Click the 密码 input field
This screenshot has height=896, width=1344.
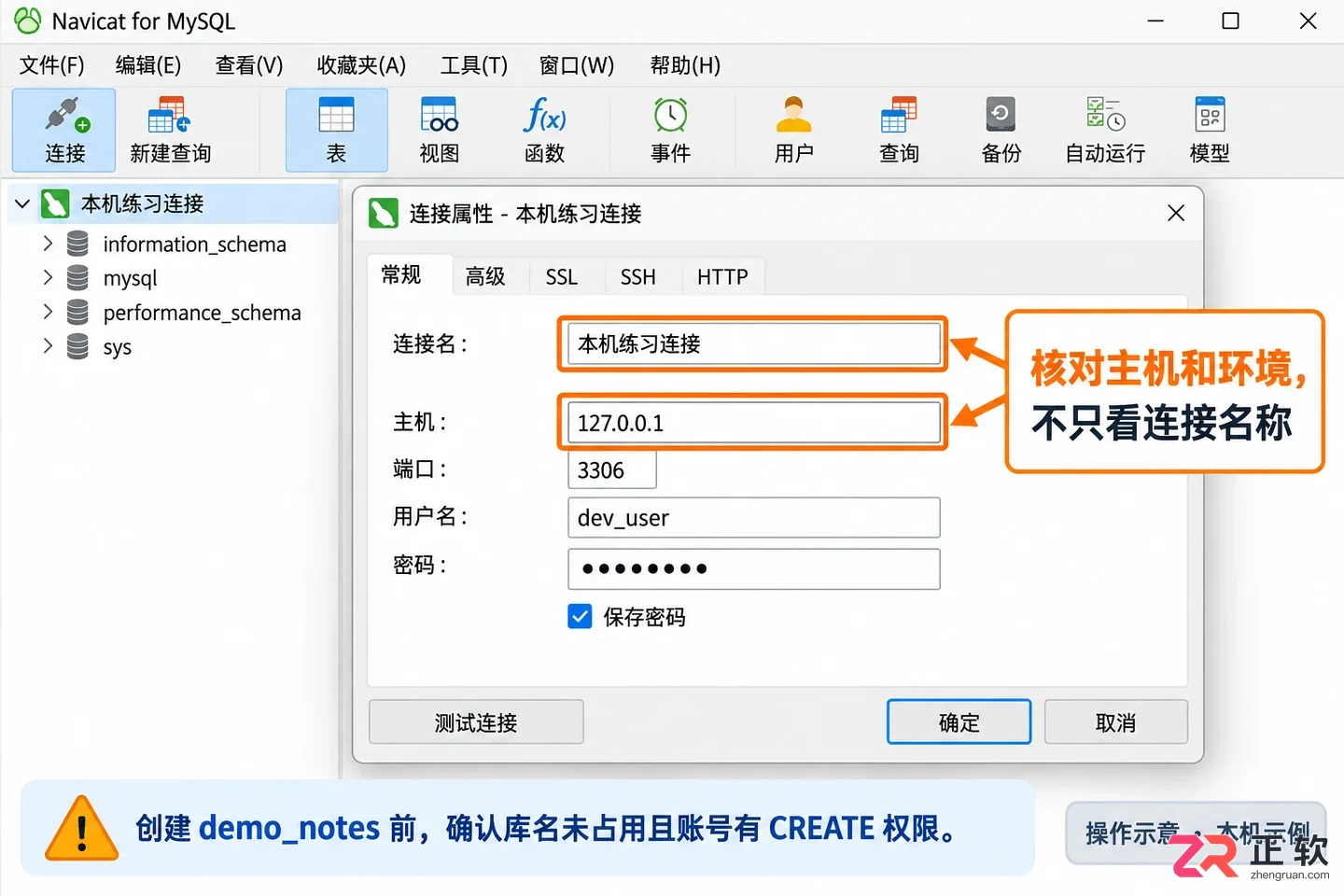coord(754,568)
